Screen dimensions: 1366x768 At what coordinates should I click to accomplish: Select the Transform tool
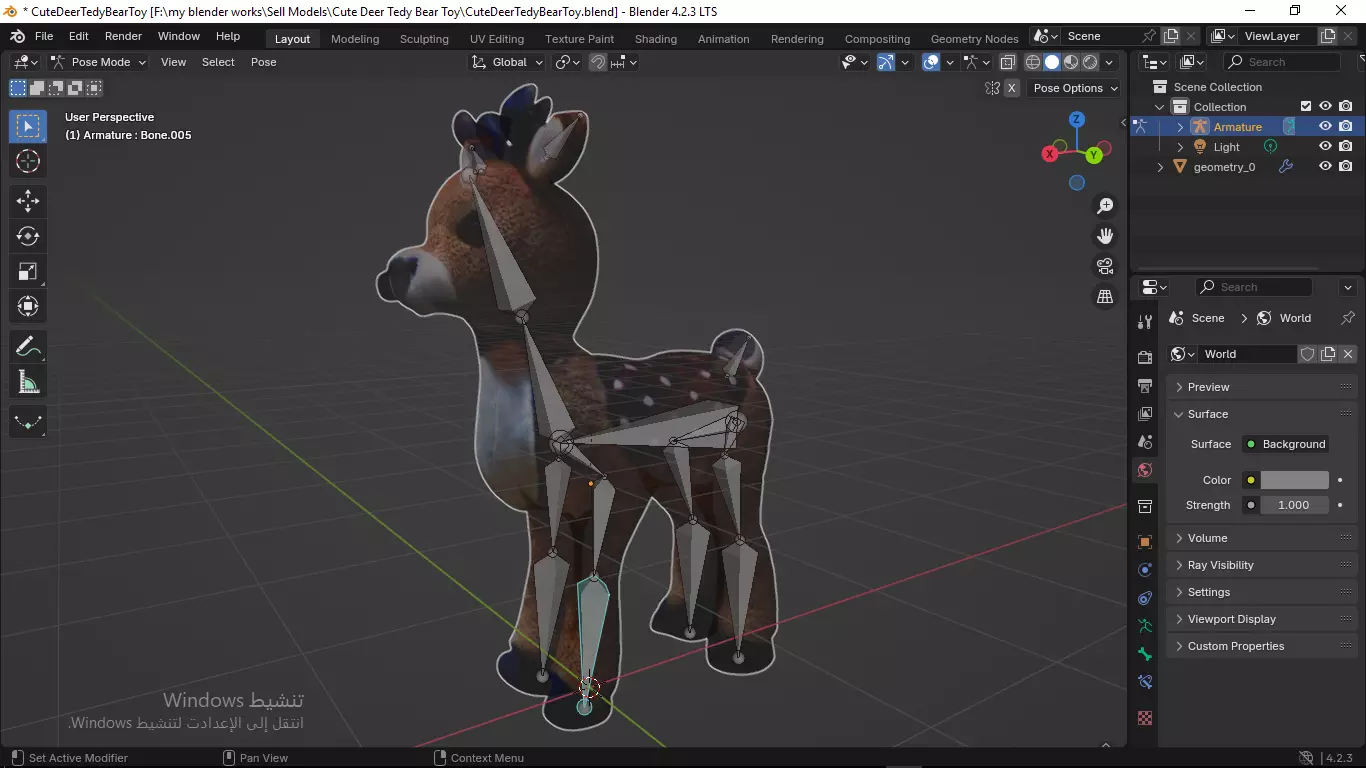[28, 306]
